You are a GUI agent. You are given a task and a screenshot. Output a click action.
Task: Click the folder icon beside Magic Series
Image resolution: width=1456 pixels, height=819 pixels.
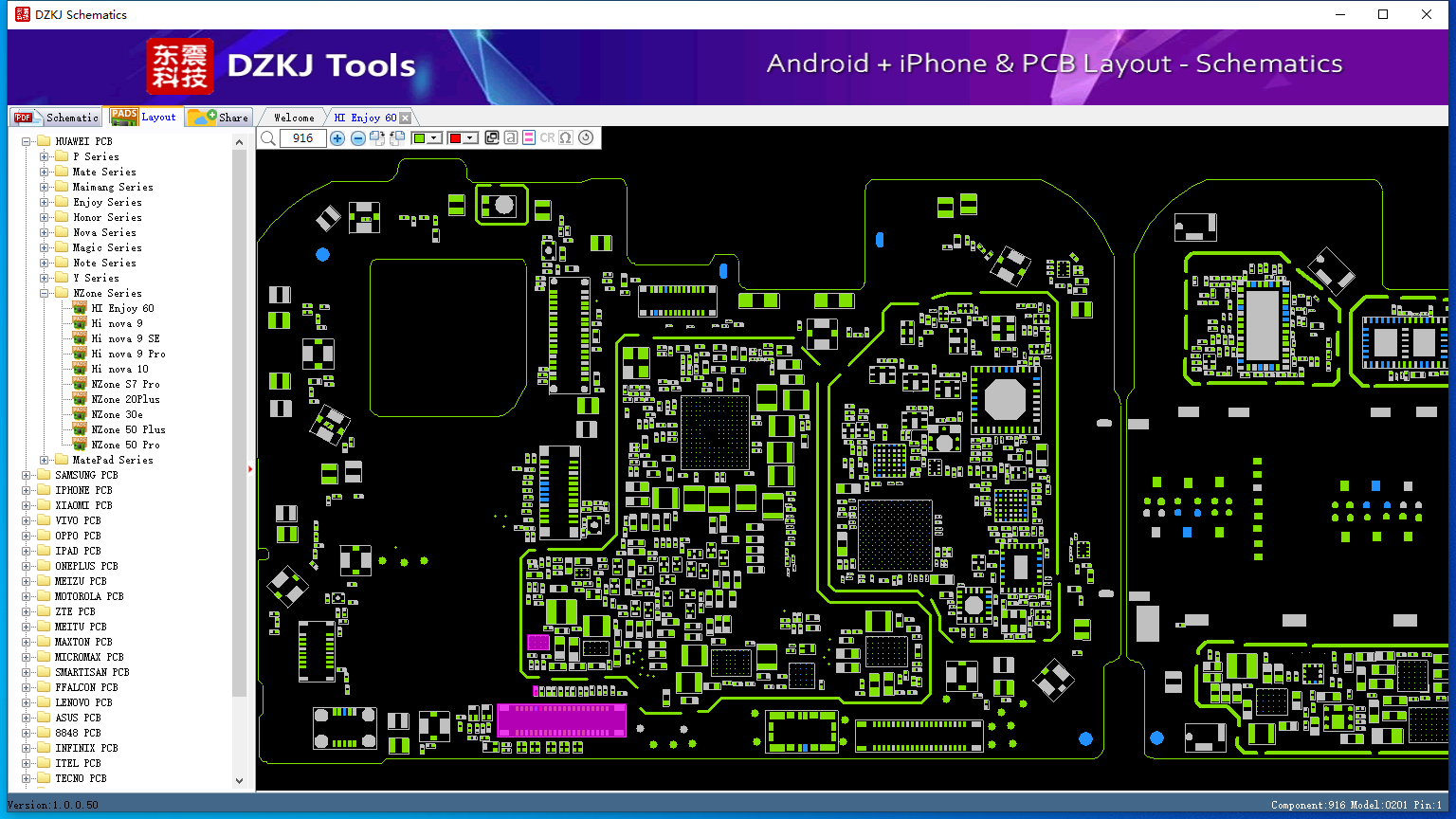pos(62,247)
